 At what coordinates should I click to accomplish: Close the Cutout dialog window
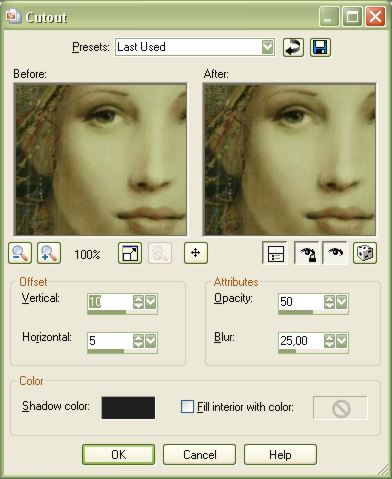(x=375, y=17)
